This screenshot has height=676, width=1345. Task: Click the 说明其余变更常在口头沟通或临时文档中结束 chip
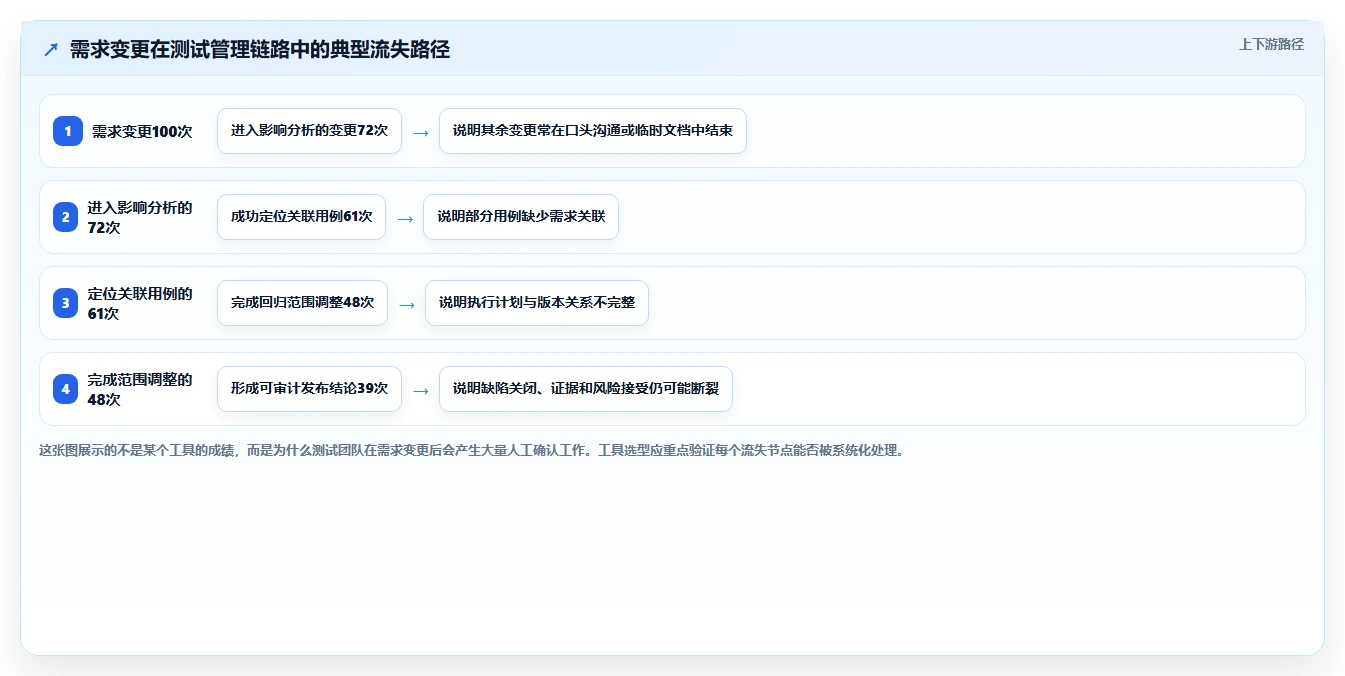click(x=593, y=131)
